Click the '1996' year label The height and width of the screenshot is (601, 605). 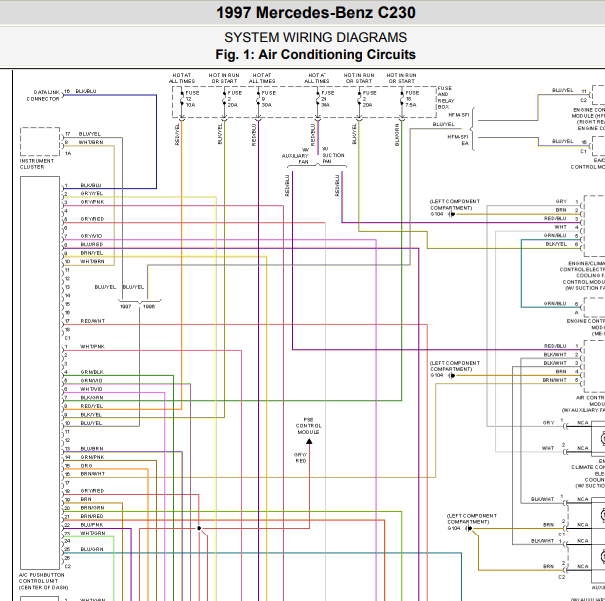149,306
